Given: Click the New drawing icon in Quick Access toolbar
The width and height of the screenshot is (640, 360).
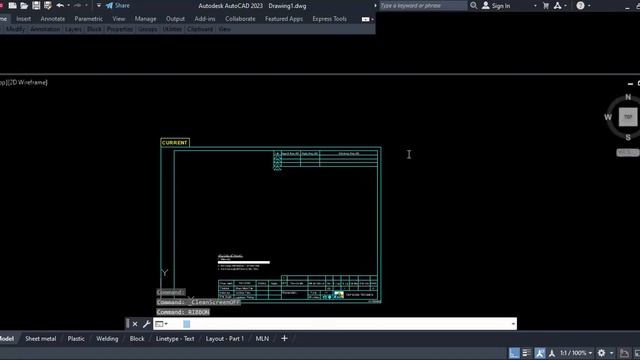Looking at the screenshot, I should click(x=12, y=6).
